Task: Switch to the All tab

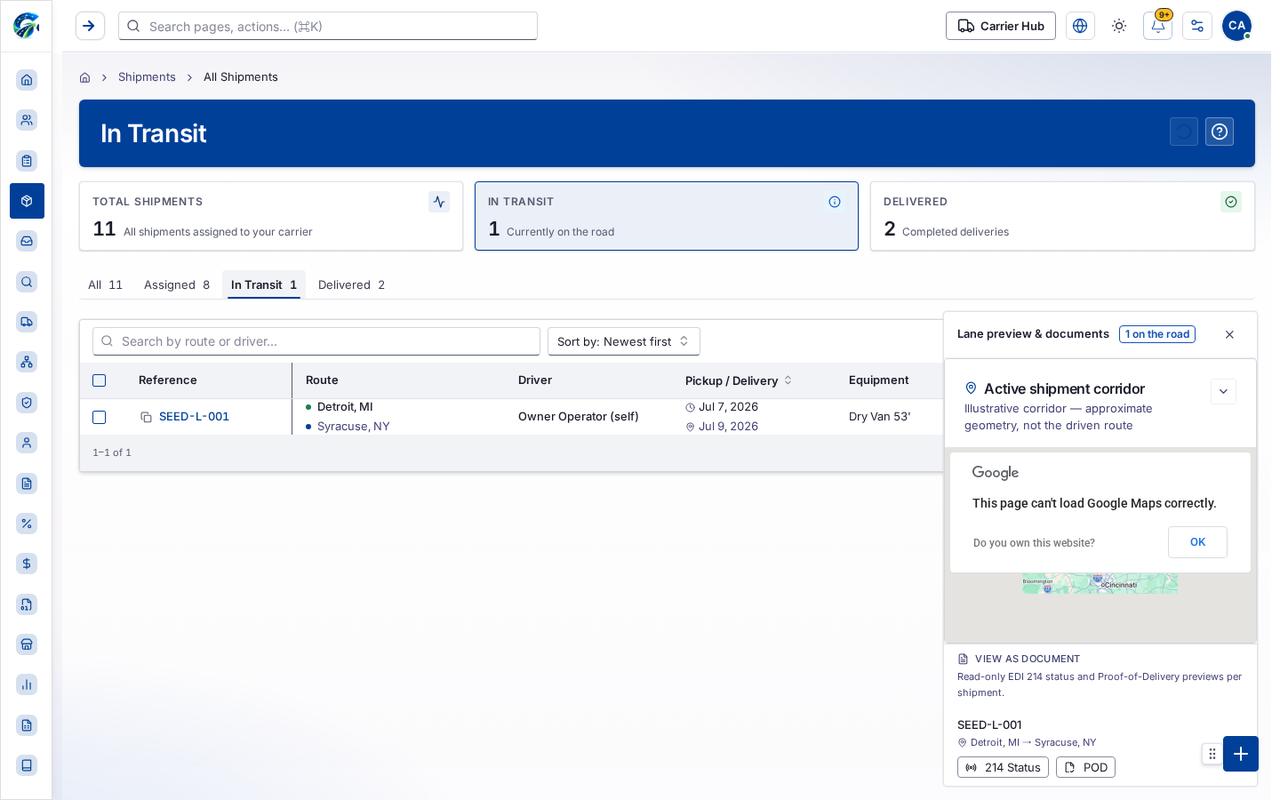Action: pyautogui.click(x=105, y=285)
